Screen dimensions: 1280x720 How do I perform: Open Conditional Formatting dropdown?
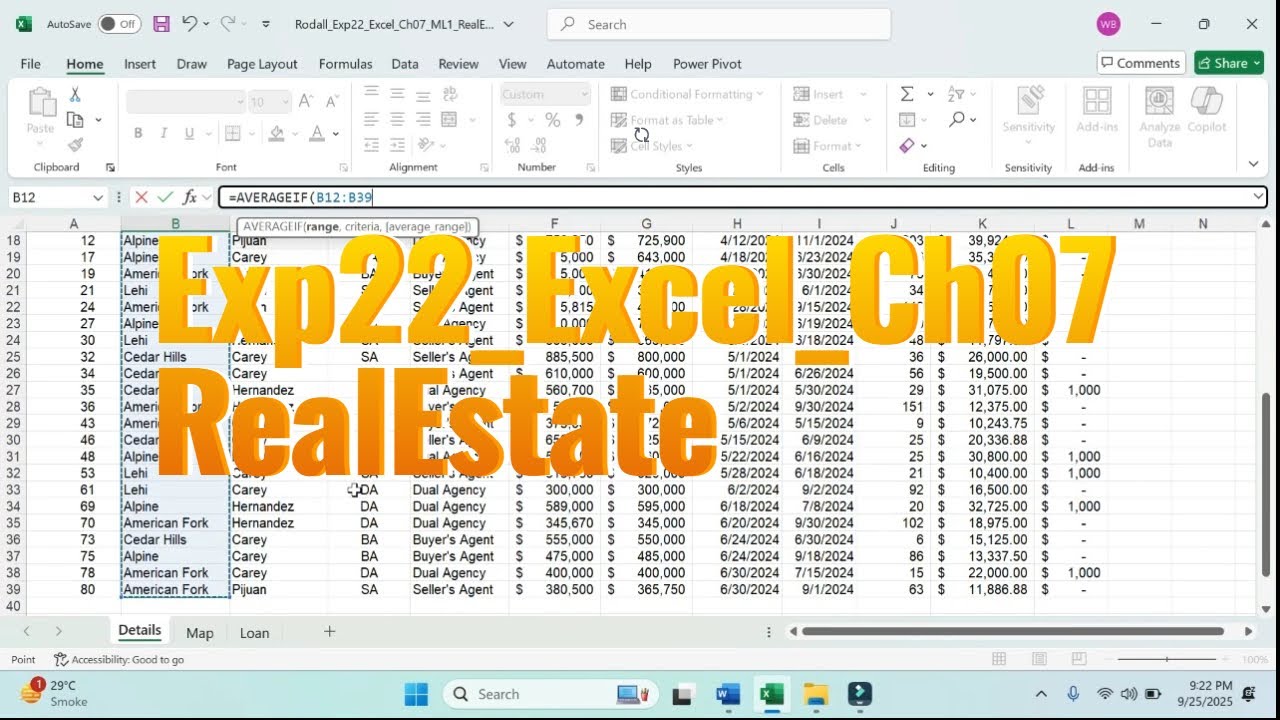click(x=687, y=94)
